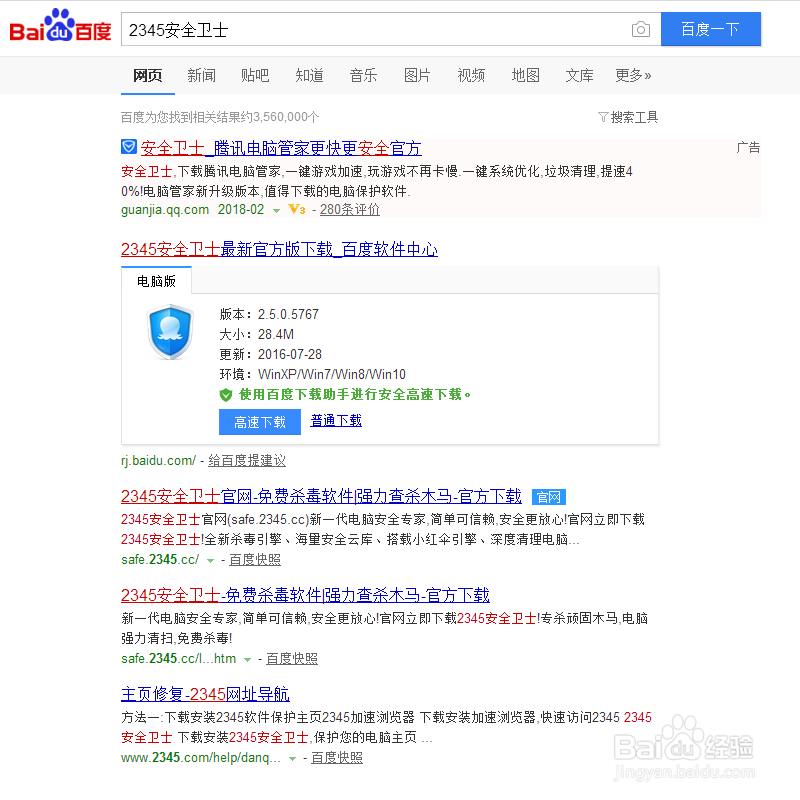The height and width of the screenshot is (800, 800).
Task: Click the rj.baidu.com/ URL
Action: (158, 461)
